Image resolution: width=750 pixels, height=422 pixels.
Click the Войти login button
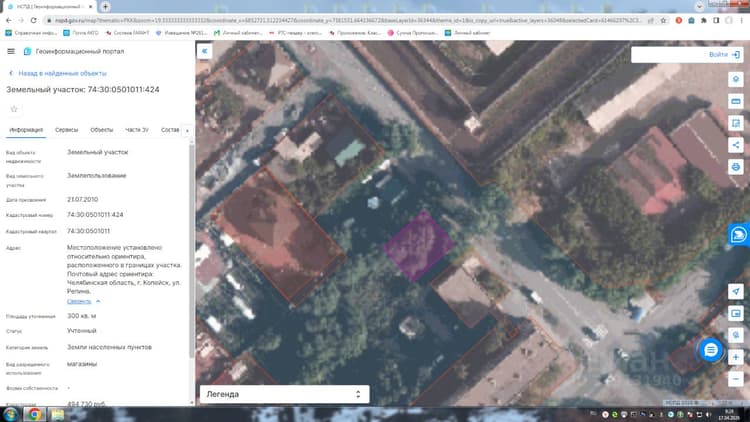724,55
